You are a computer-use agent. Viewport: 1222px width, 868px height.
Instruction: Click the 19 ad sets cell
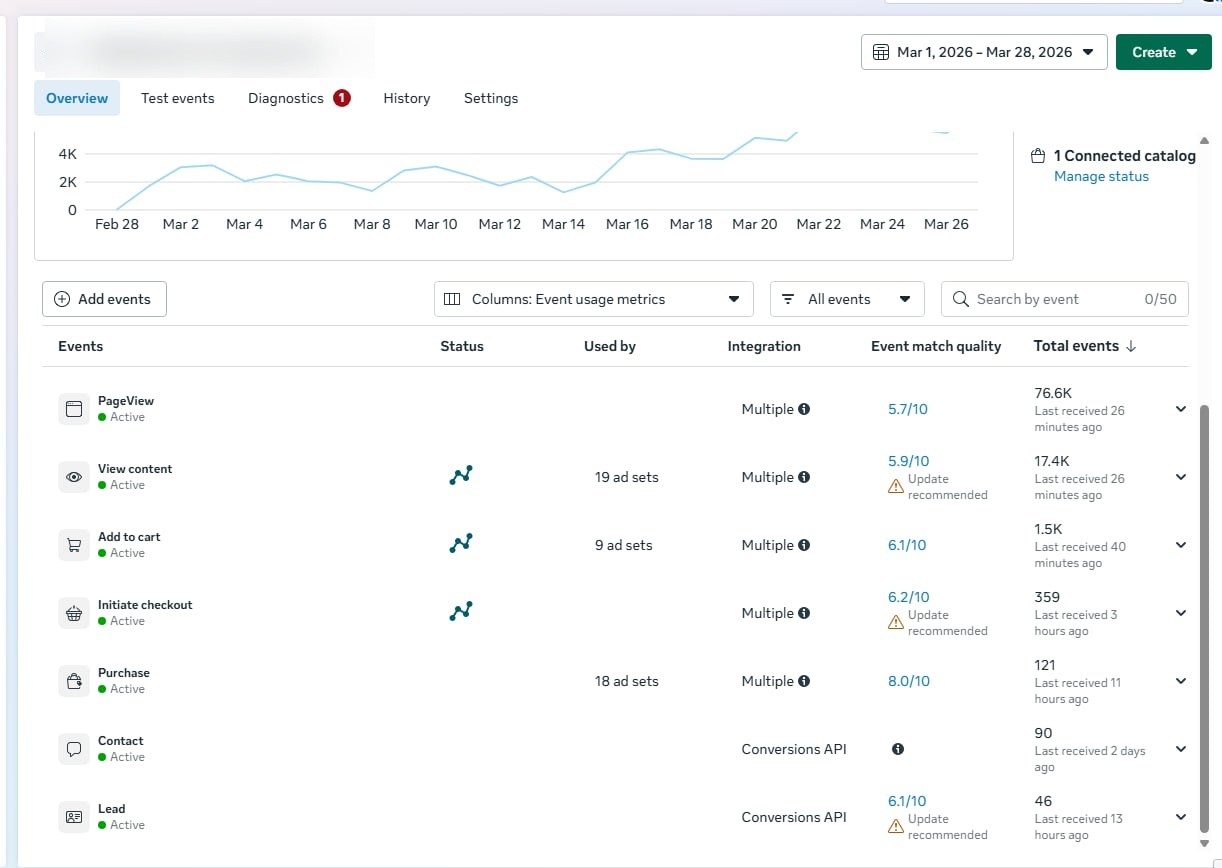coord(627,477)
